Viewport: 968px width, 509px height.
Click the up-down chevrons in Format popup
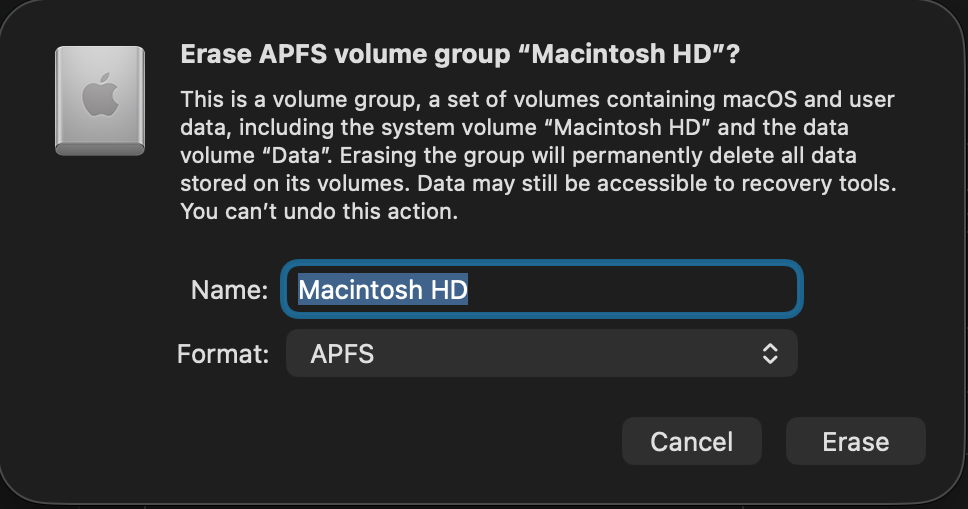[769, 353]
